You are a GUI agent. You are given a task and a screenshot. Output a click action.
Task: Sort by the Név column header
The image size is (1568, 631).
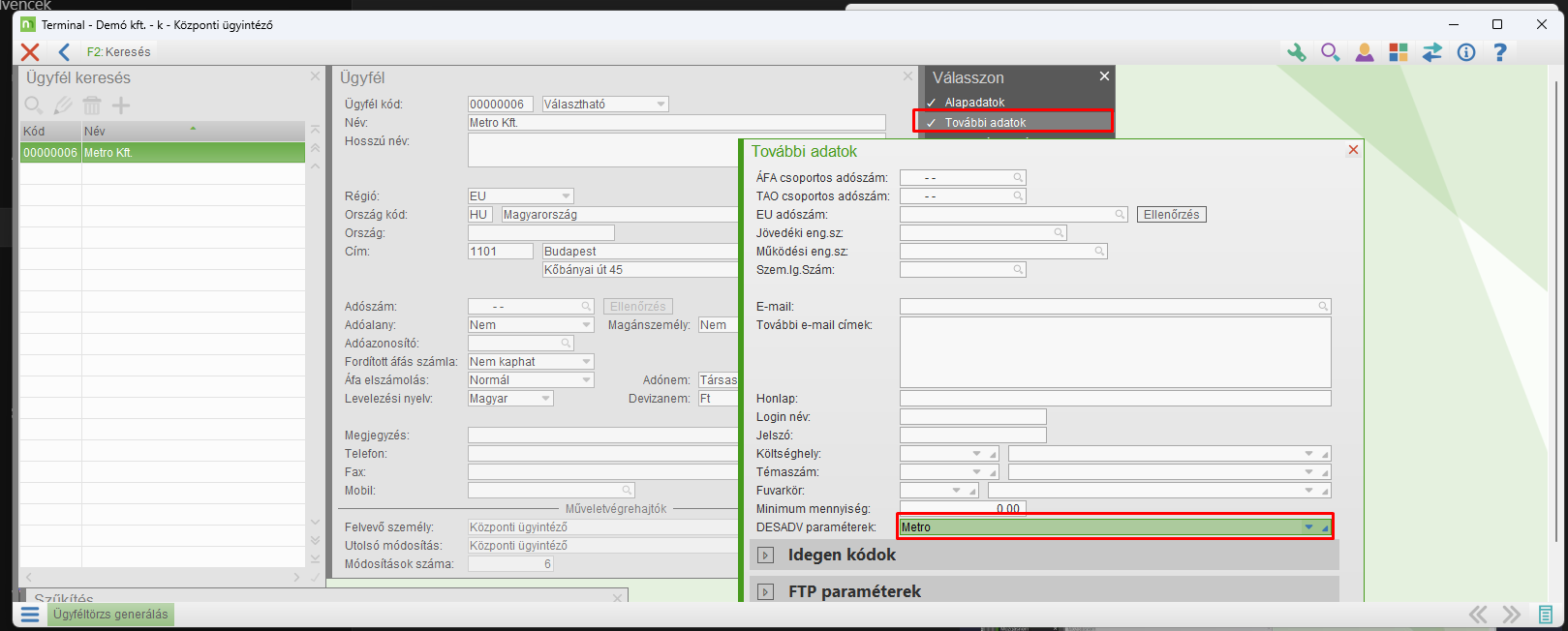point(193,132)
